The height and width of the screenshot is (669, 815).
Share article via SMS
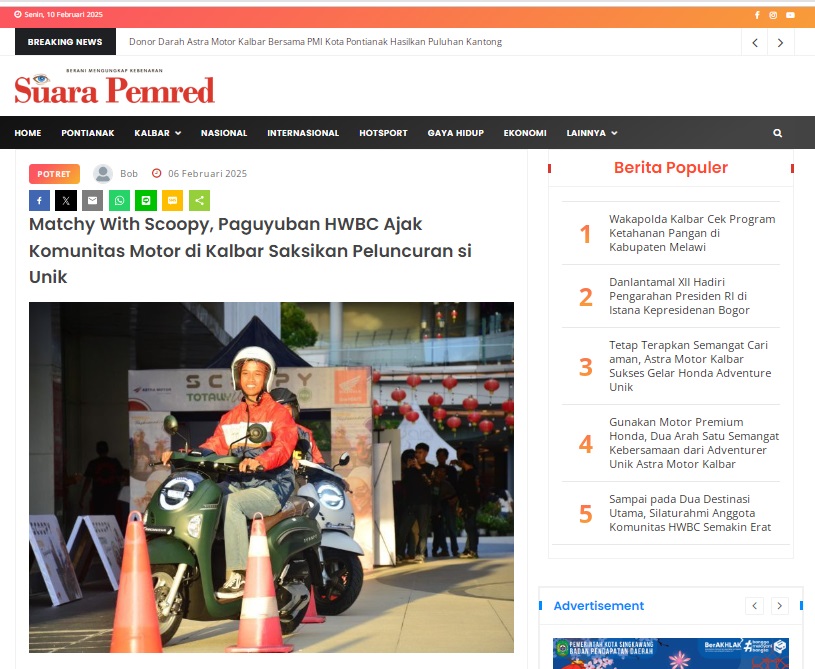coord(173,201)
